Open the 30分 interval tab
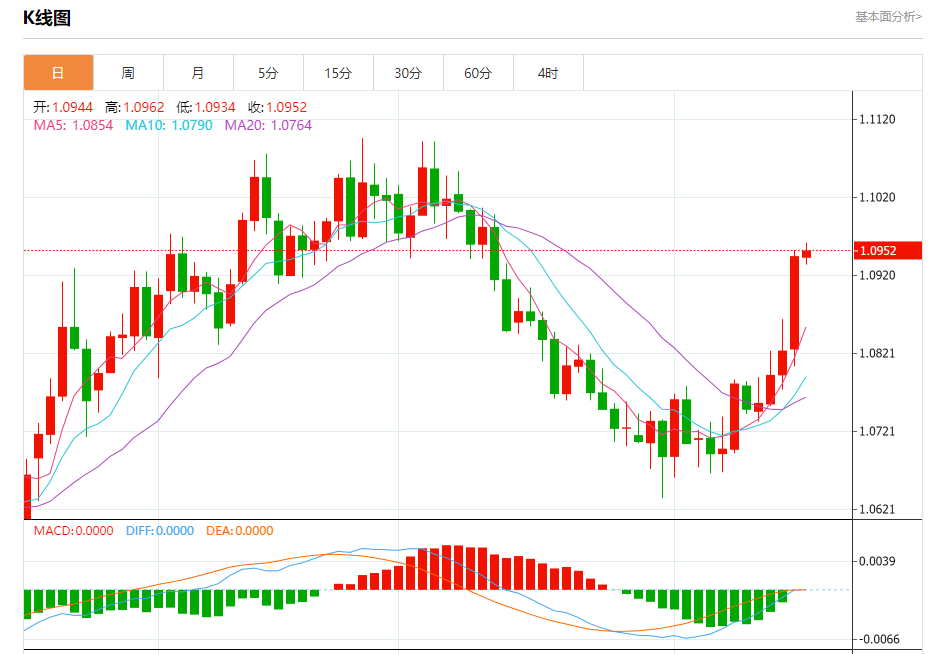935x654 pixels. pos(408,73)
